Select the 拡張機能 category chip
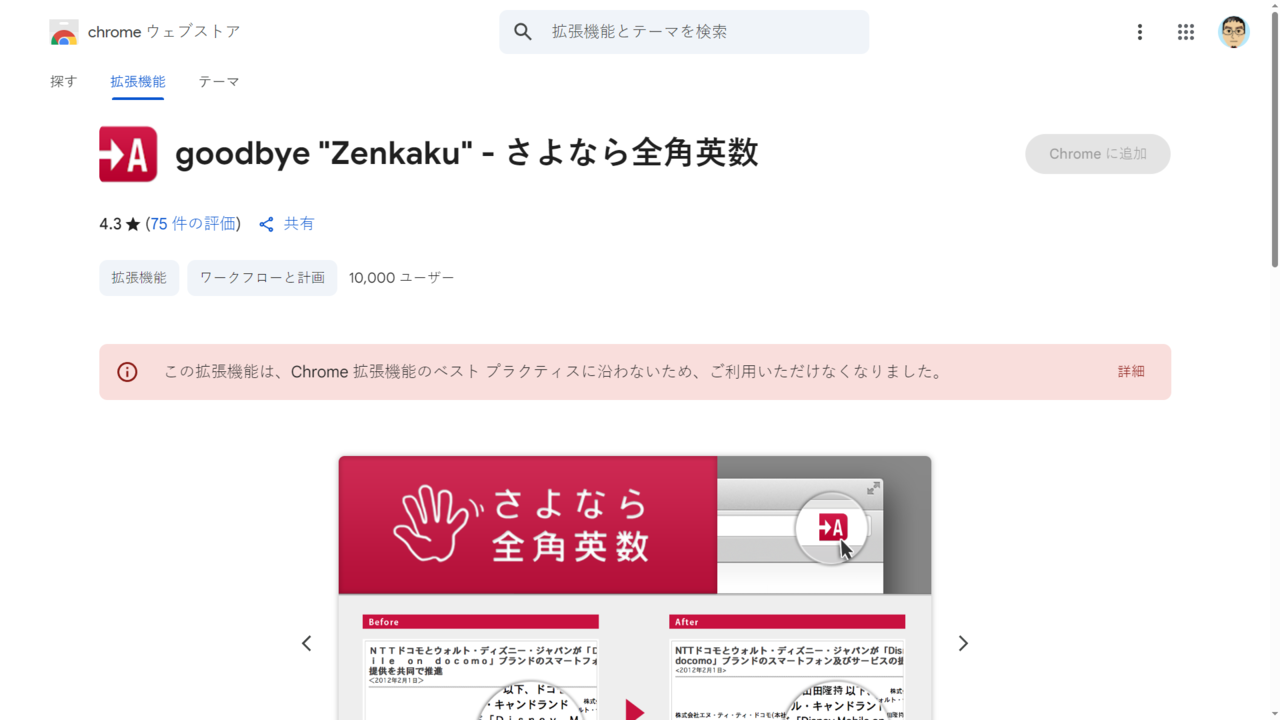 pyautogui.click(x=139, y=278)
